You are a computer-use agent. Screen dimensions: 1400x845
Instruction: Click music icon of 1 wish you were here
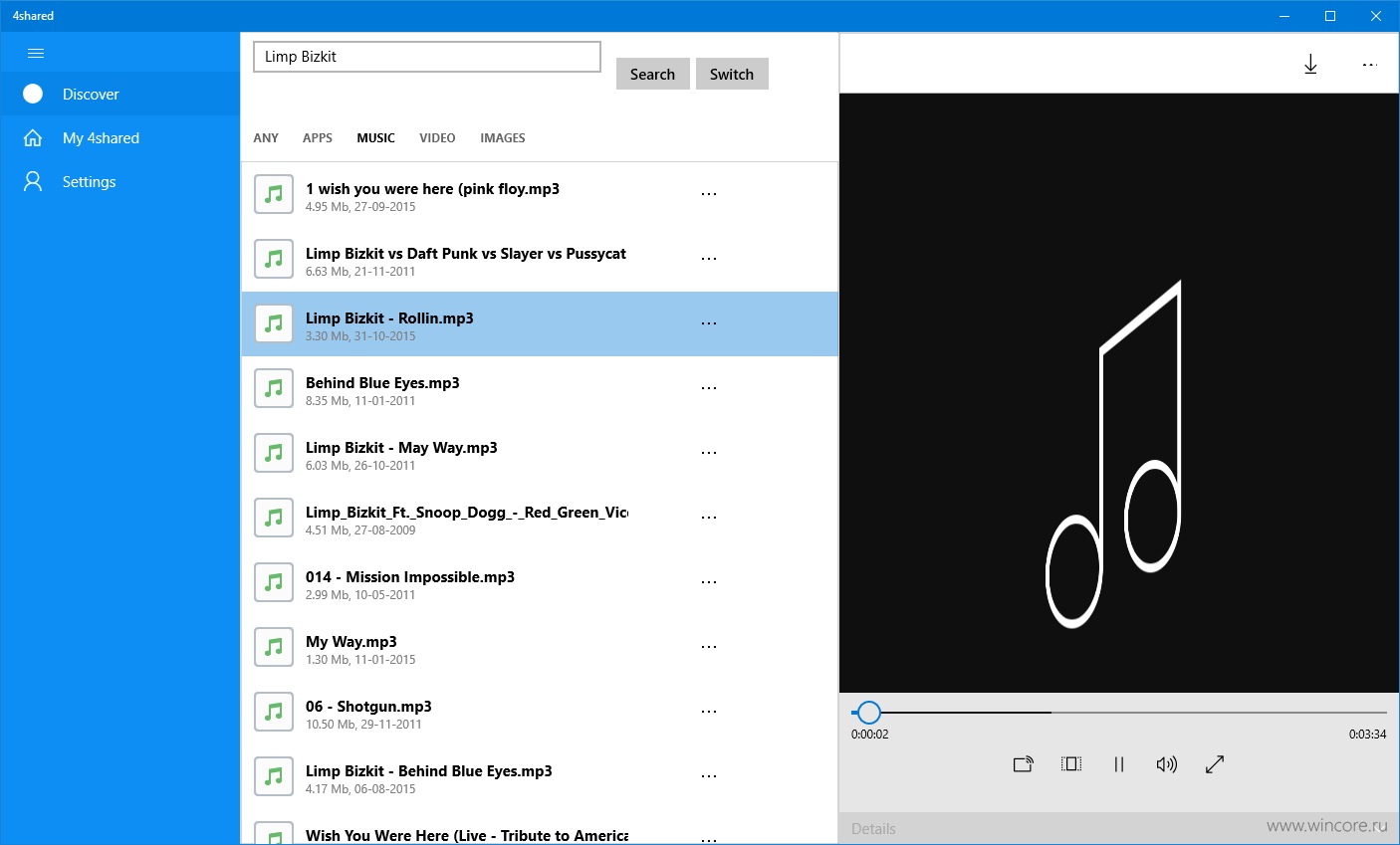pyautogui.click(x=274, y=194)
